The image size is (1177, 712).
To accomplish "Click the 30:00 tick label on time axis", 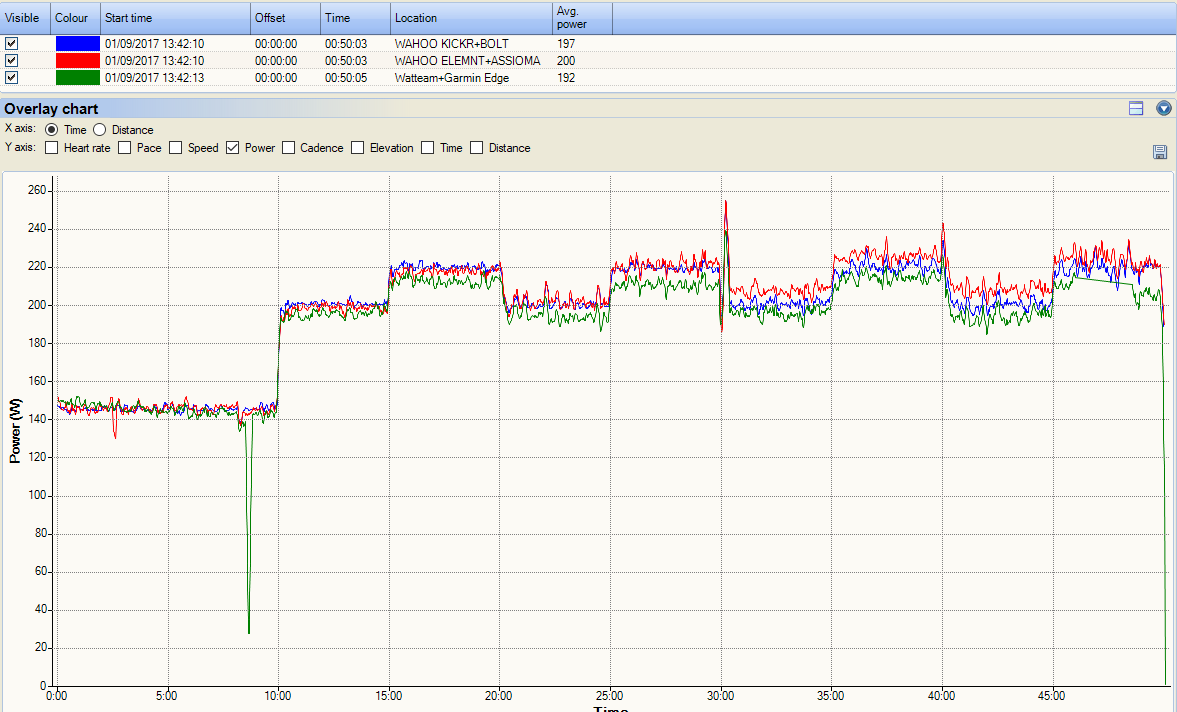I will click(721, 695).
